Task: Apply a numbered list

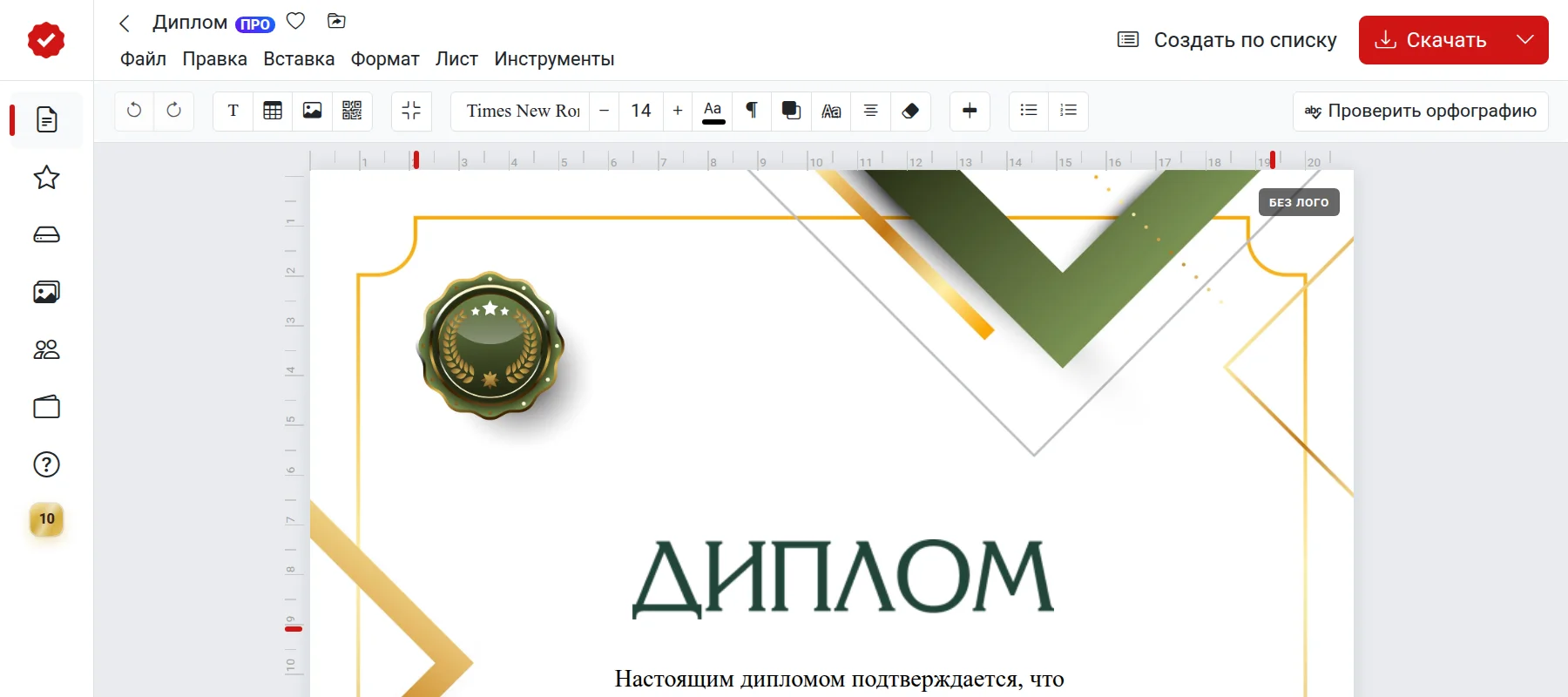Action: (x=1069, y=111)
